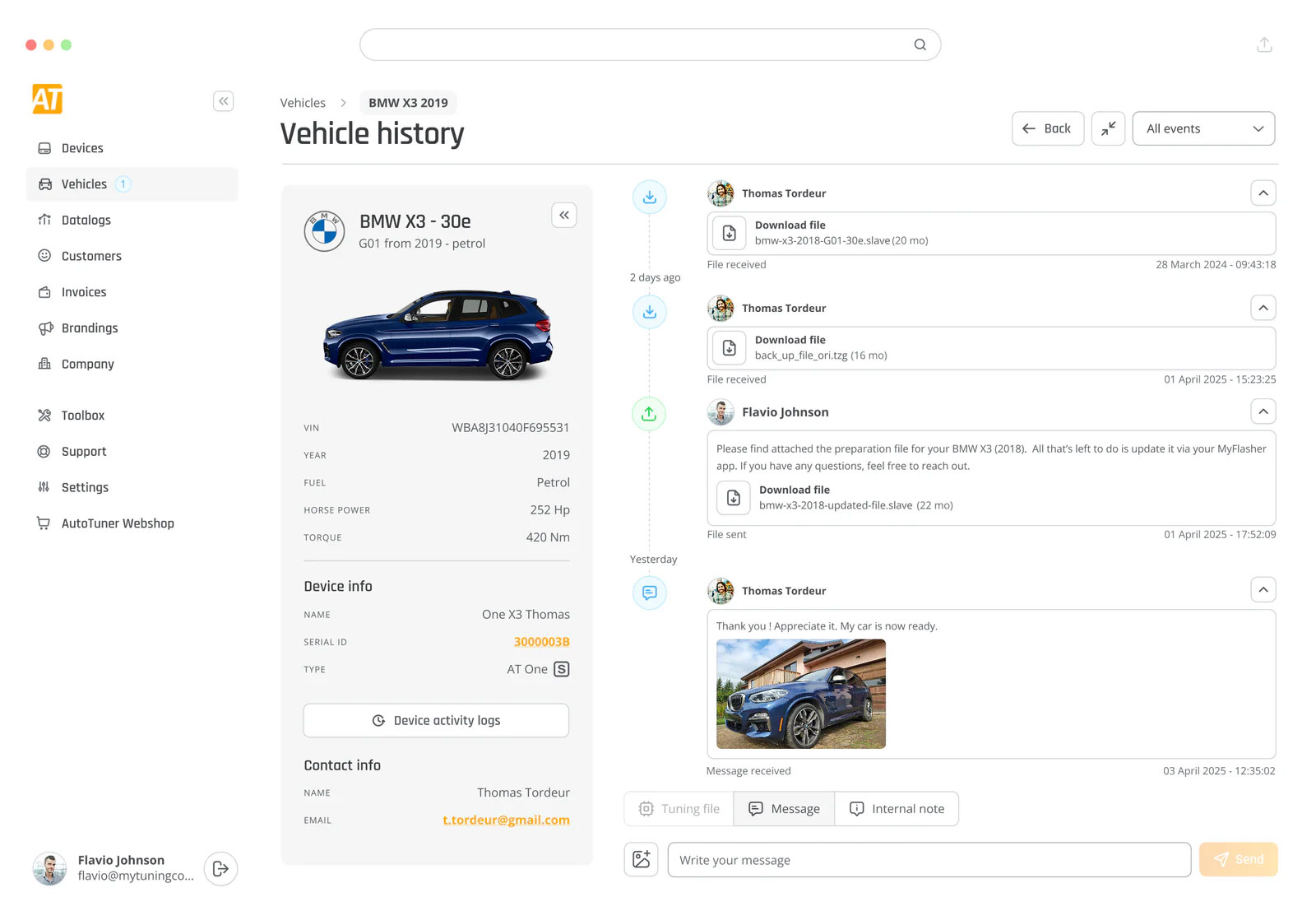Collapse the BMW X3 vehicle details panel

point(563,216)
